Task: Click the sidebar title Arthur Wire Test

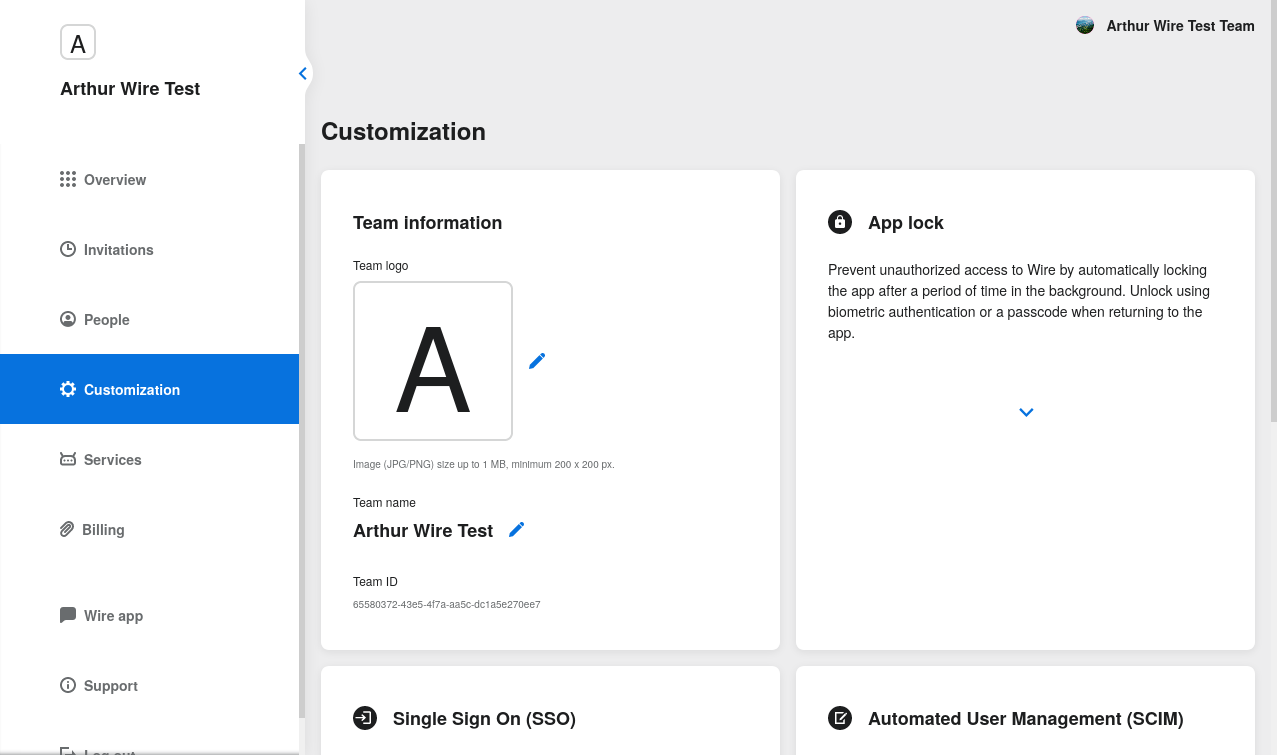Action: coord(130,89)
